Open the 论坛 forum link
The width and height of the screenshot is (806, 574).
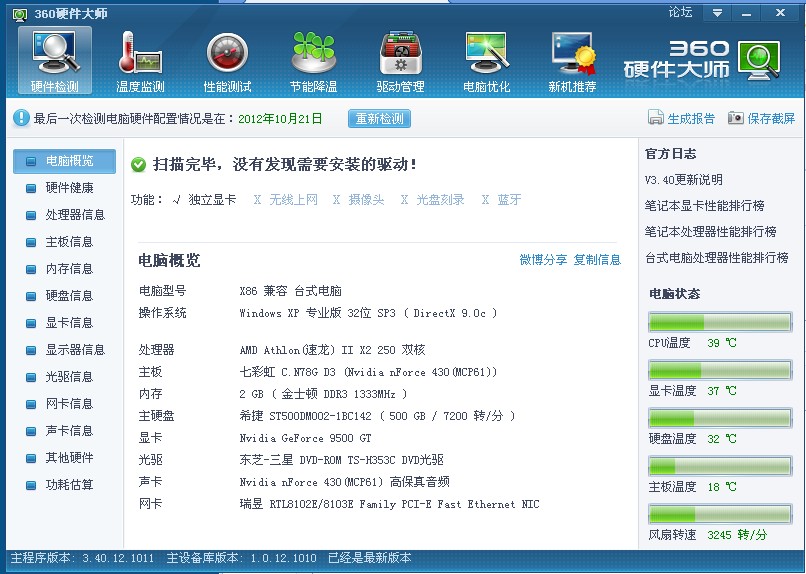pos(680,12)
